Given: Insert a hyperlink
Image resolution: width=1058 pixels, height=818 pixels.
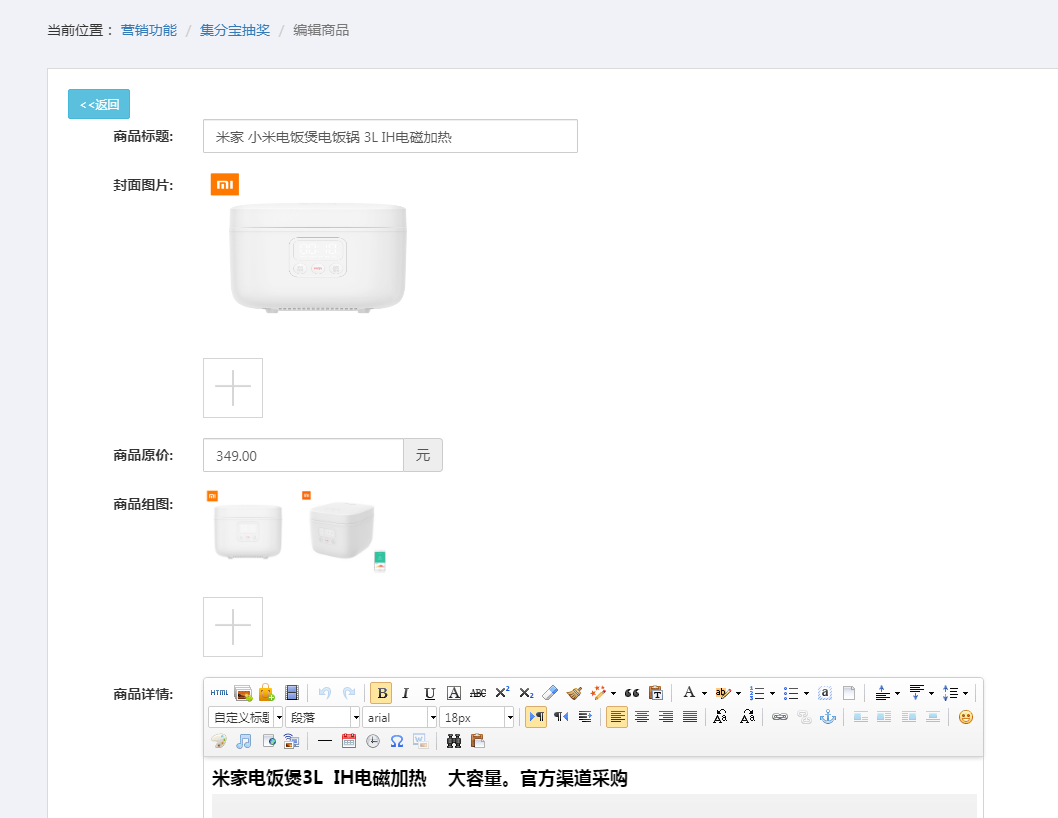Looking at the screenshot, I should point(779,717).
